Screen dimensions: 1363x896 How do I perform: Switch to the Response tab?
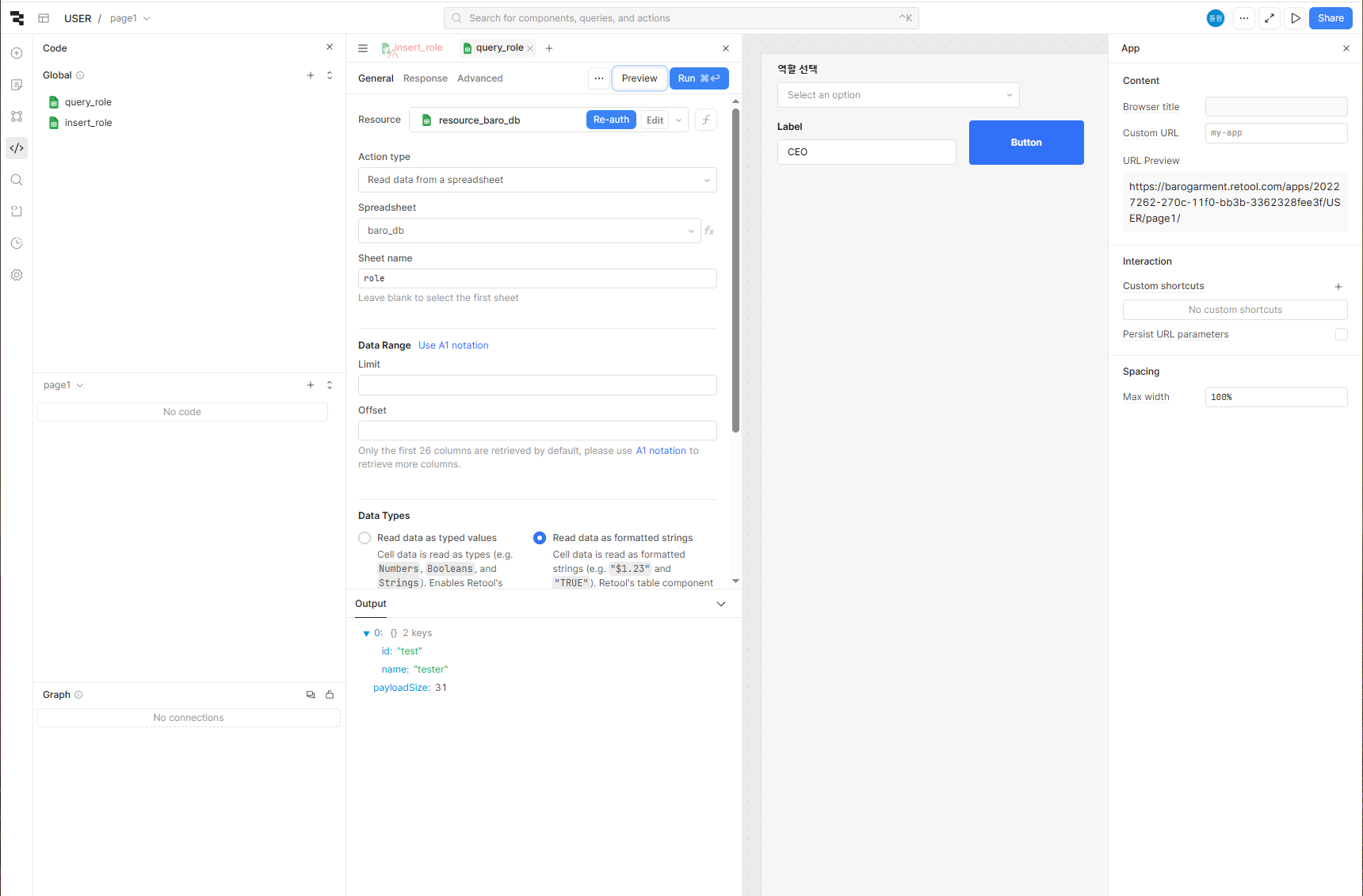[426, 78]
